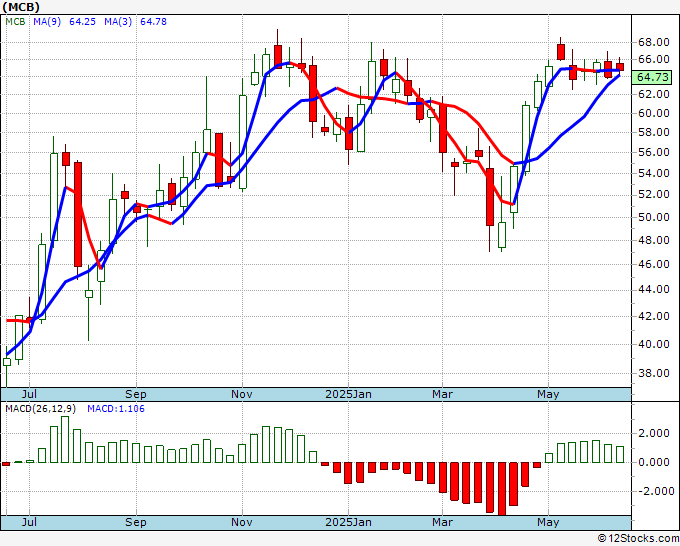Click the MACD(26,12,9) indicator label
680x546 pixels.
click(41, 409)
